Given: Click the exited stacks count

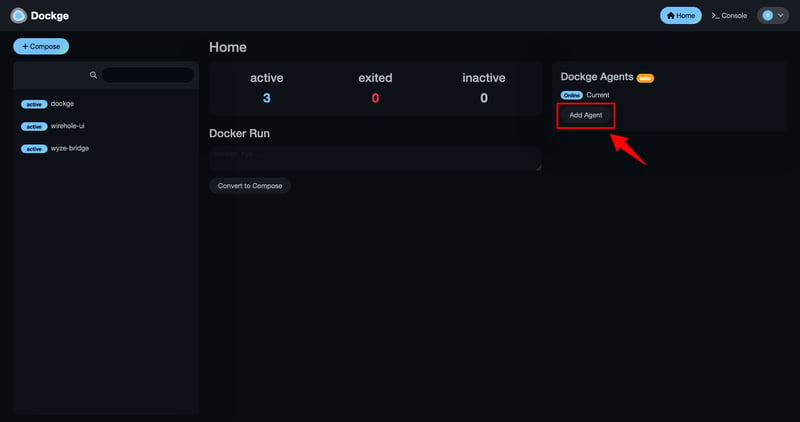Looking at the screenshot, I should (375, 98).
